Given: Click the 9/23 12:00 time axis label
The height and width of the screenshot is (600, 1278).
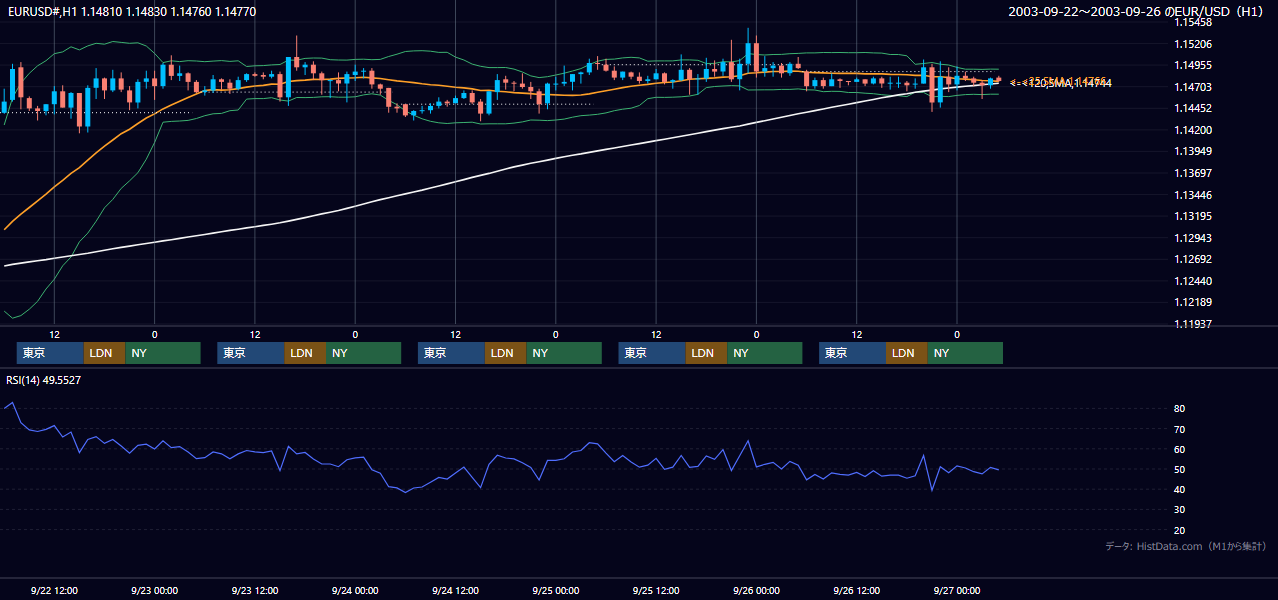Looking at the screenshot, I should coord(254,591).
